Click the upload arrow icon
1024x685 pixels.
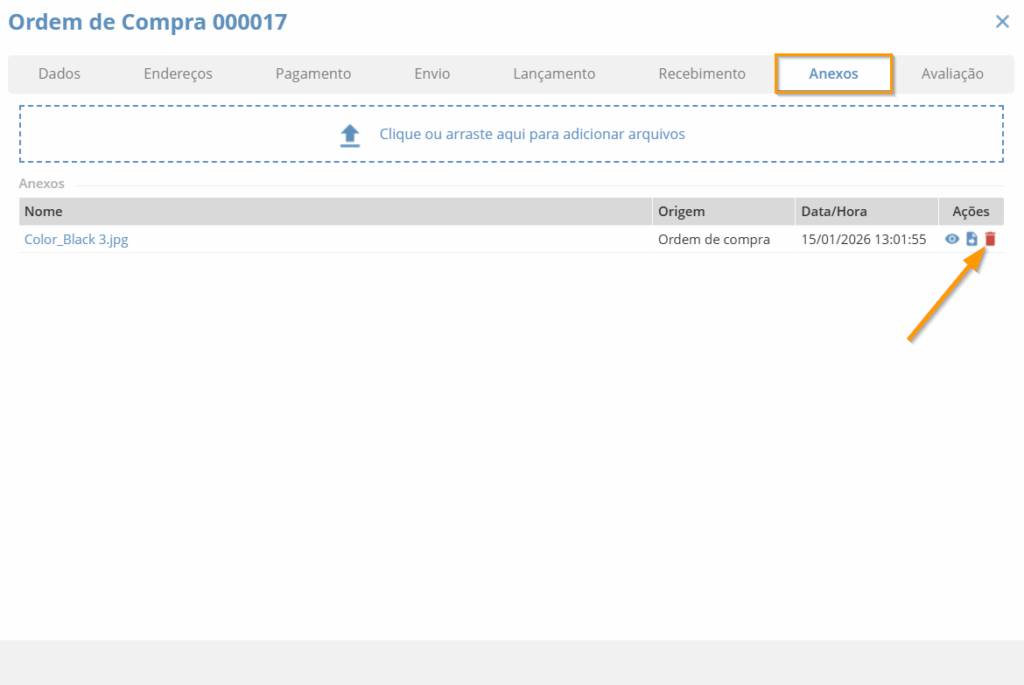[x=349, y=135]
